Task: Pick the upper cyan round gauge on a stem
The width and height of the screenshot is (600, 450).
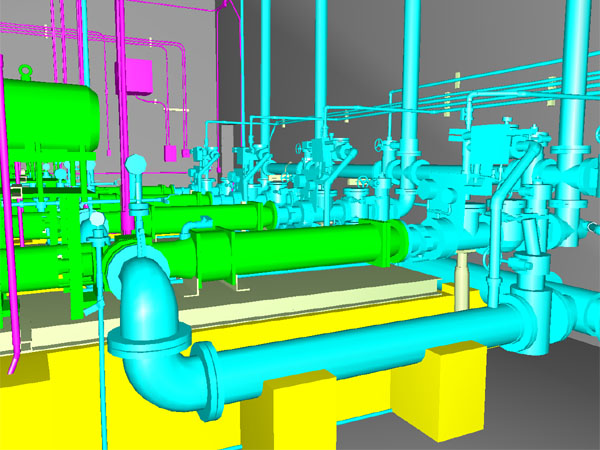Action: tap(135, 165)
